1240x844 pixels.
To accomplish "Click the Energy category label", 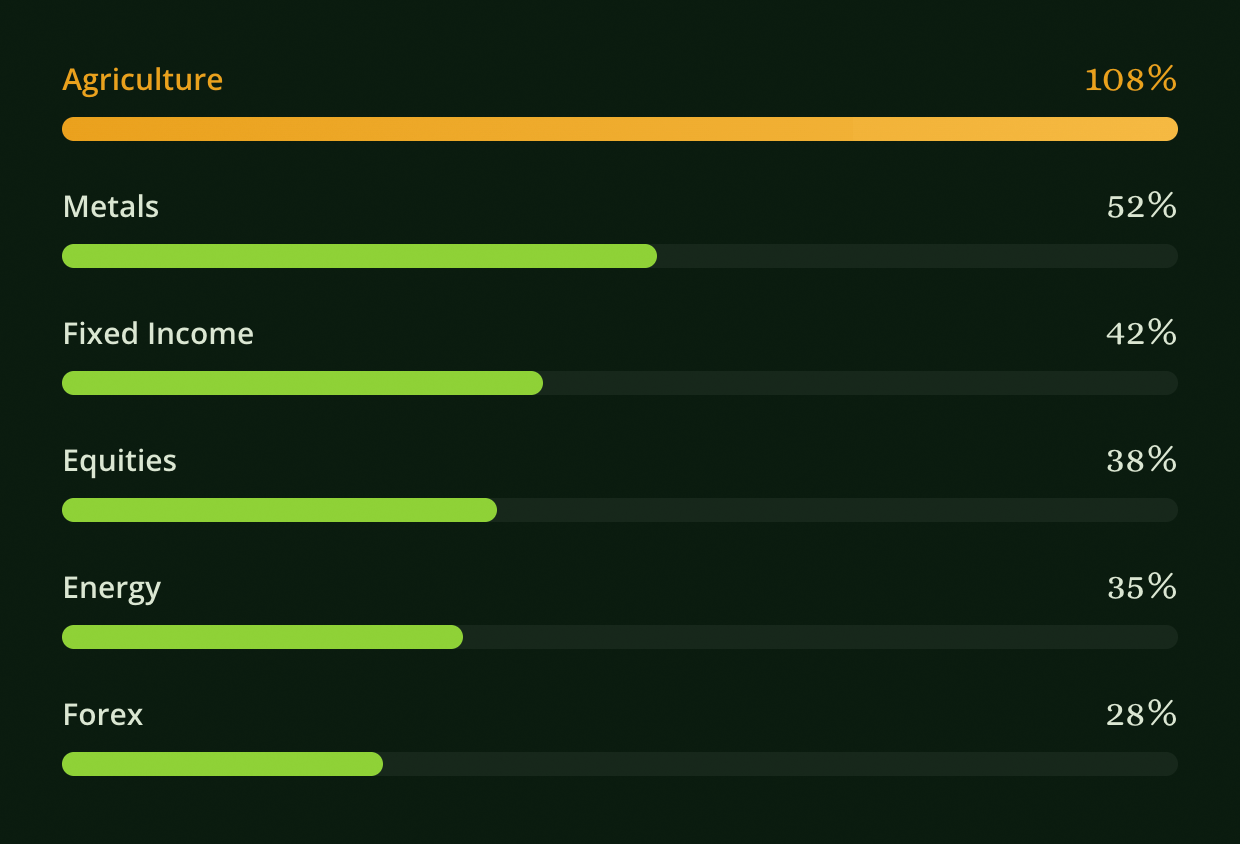I will [112, 589].
